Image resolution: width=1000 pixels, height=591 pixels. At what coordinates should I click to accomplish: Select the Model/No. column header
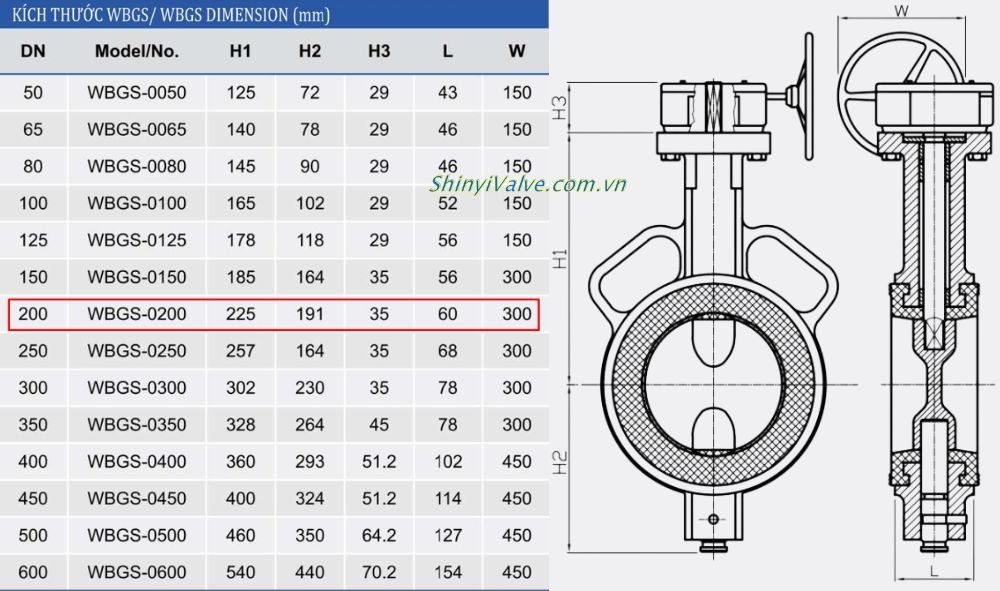coord(135,50)
